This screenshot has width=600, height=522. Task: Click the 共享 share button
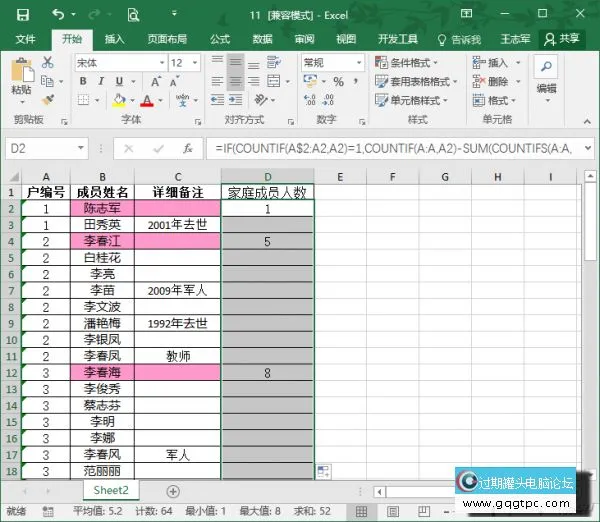(561, 39)
